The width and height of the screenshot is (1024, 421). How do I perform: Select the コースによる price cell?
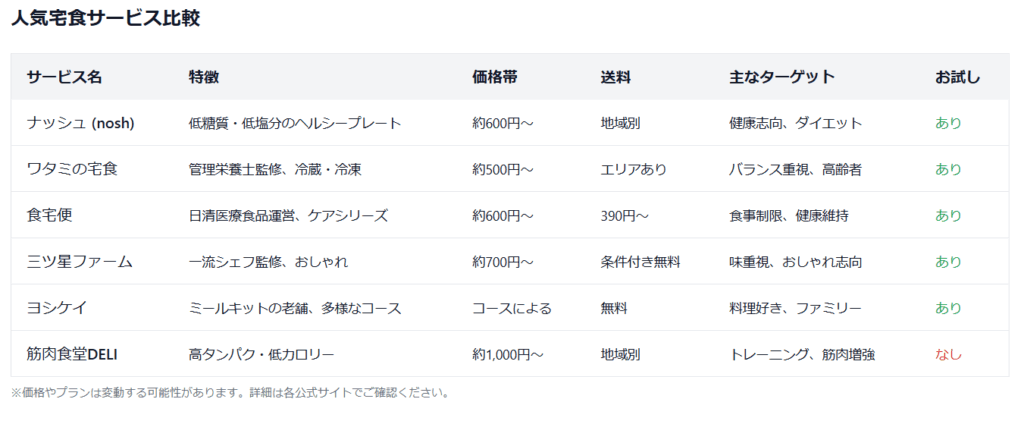[512, 308]
